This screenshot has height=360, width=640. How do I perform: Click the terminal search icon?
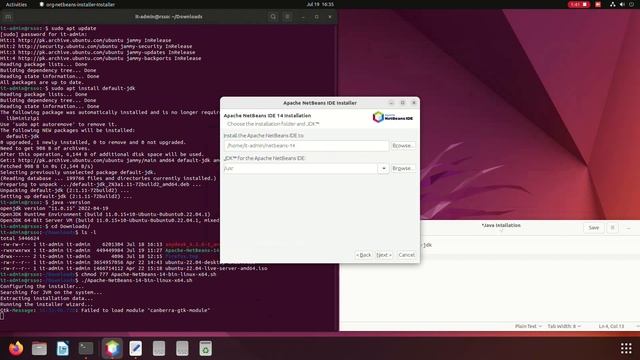(273, 17)
